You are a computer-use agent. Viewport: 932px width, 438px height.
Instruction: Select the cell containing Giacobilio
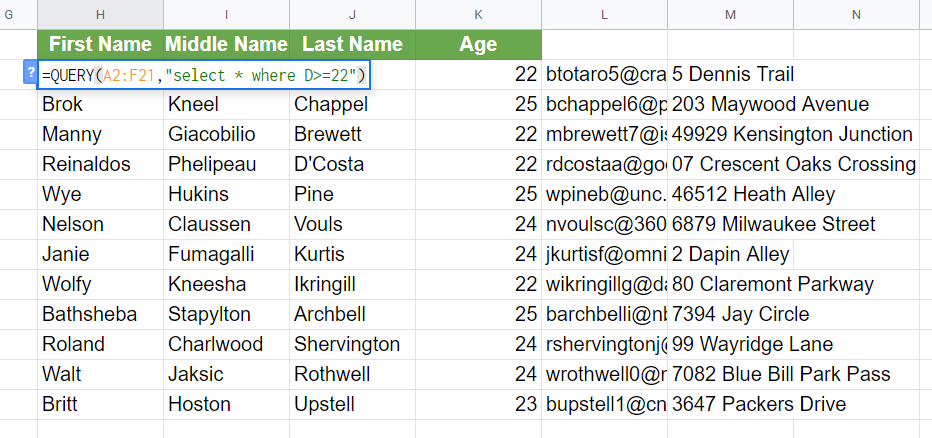click(x=227, y=134)
